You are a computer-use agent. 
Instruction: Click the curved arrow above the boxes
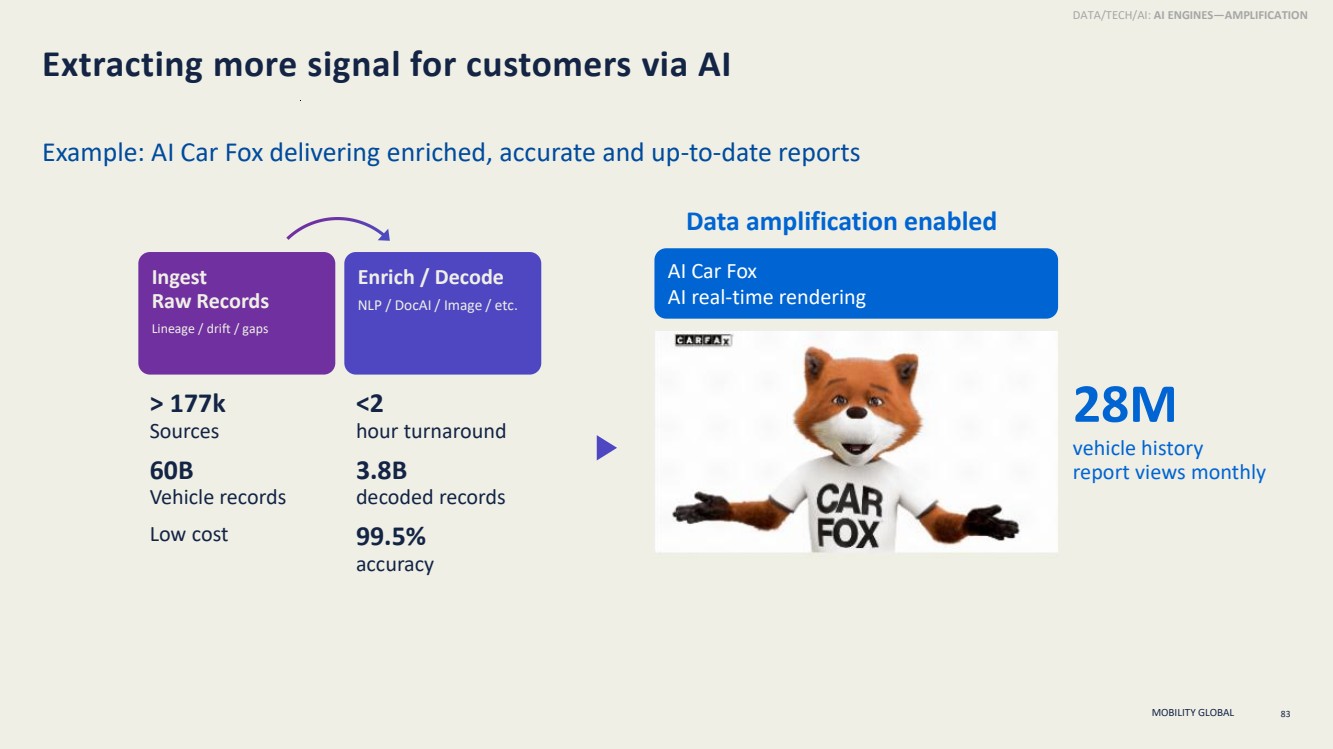[x=338, y=229]
